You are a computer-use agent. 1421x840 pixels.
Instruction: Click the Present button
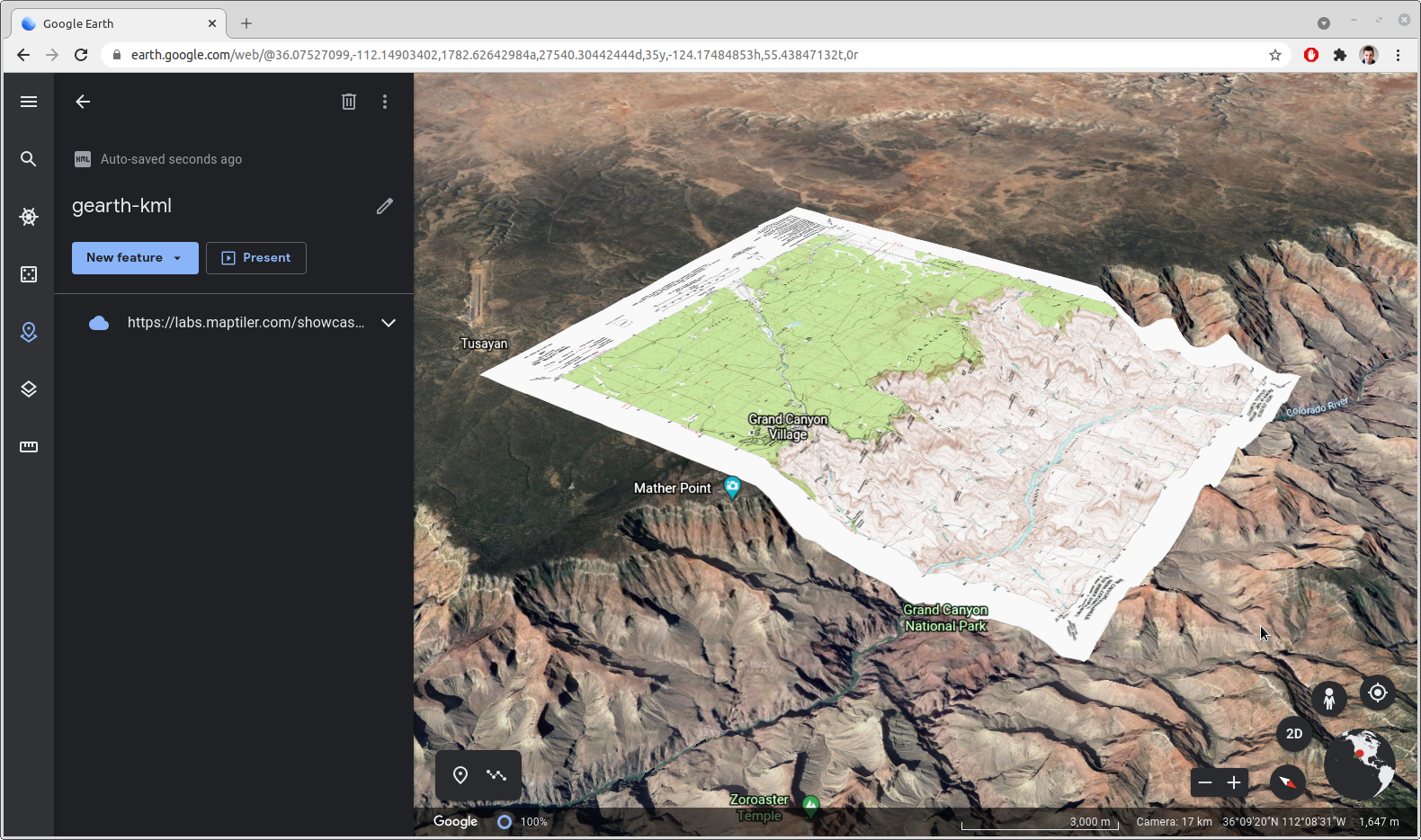click(256, 258)
